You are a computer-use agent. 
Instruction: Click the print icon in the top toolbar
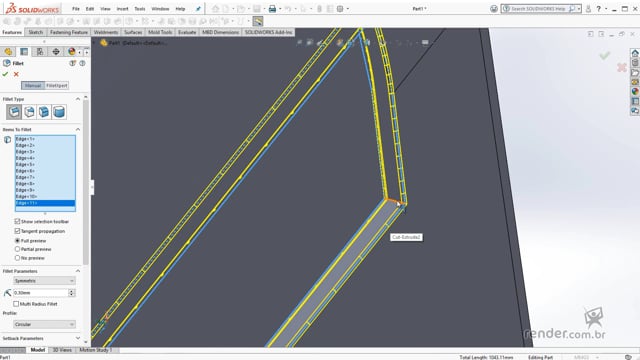272,9
